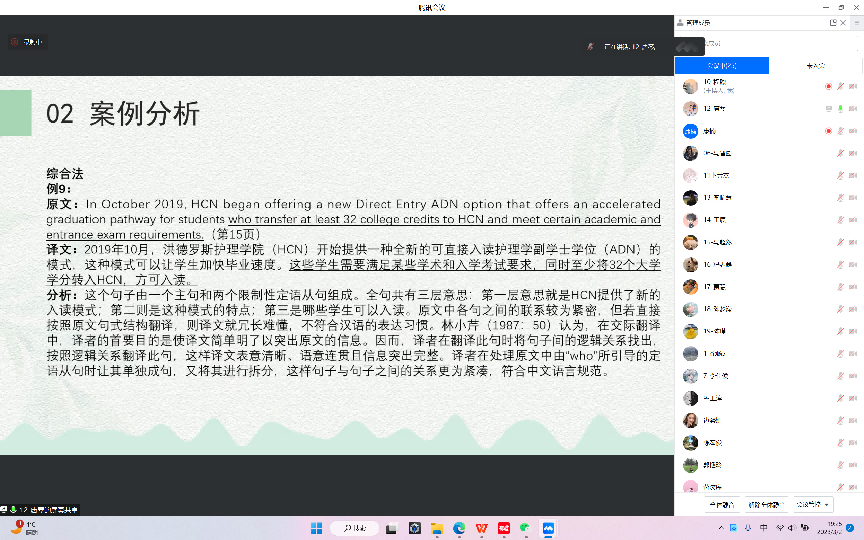
Task: Open WeChat from the taskbar
Action: [525, 527]
